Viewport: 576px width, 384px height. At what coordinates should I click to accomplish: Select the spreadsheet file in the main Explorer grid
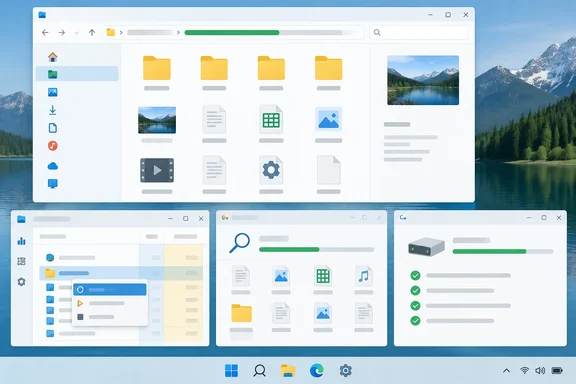[x=271, y=119]
